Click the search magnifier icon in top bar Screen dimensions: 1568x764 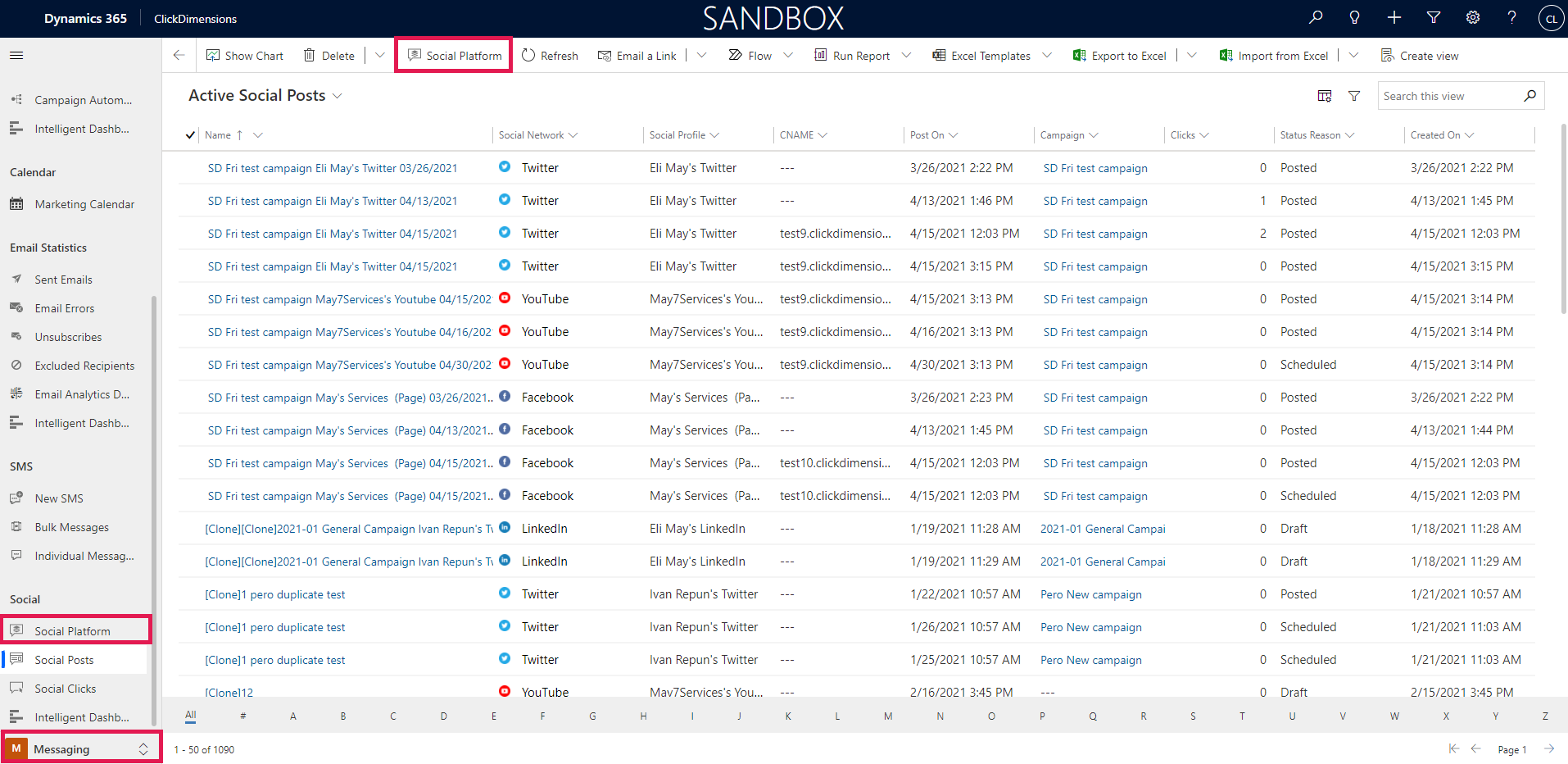[1316, 17]
